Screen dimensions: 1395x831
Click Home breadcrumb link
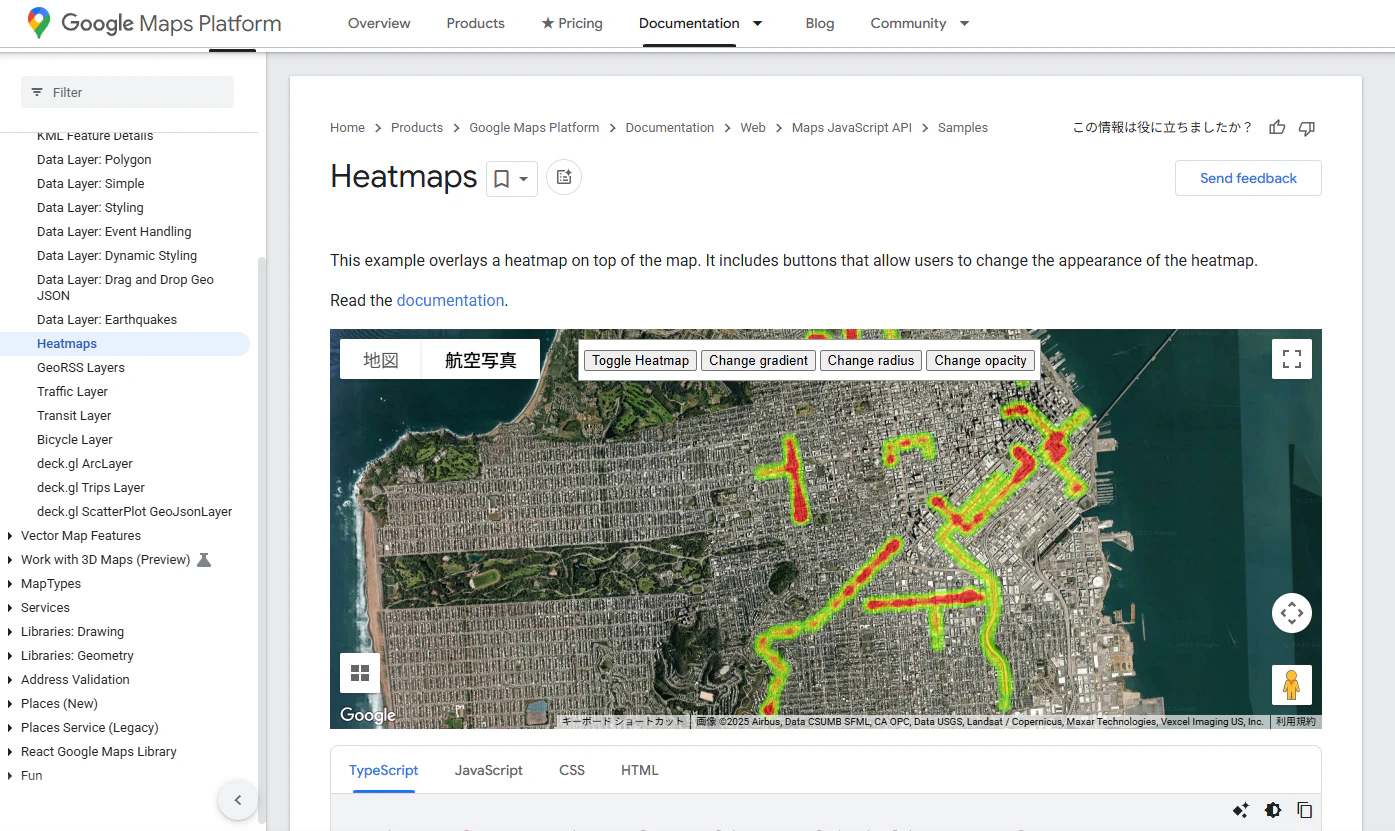348,128
